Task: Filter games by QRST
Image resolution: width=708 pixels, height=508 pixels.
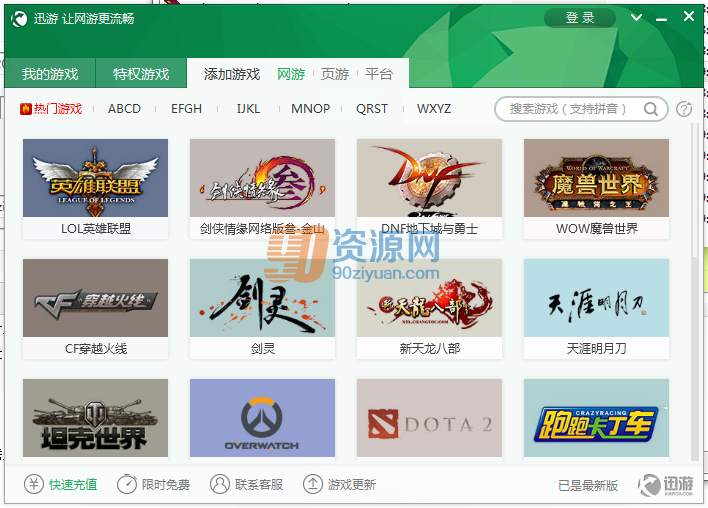Action: tap(372, 109)
